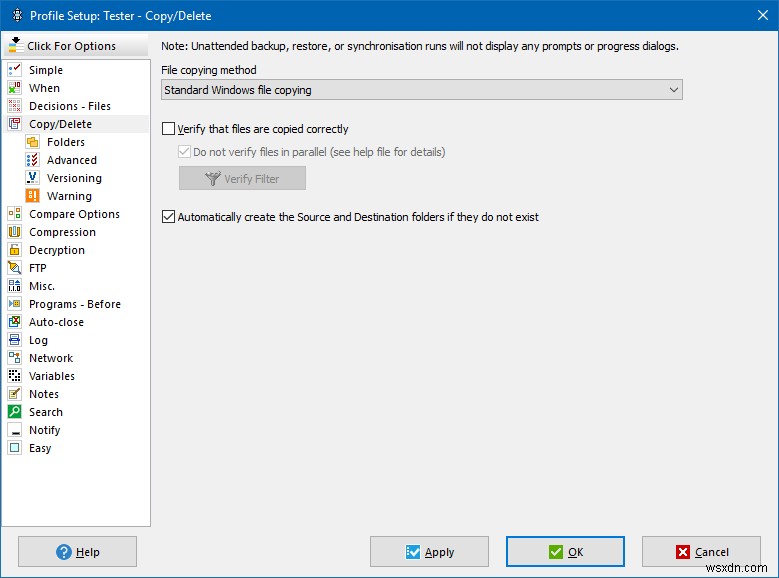Click the Verify Filter button
This screenshot has height=578, width=779.
tap(242, 178)
